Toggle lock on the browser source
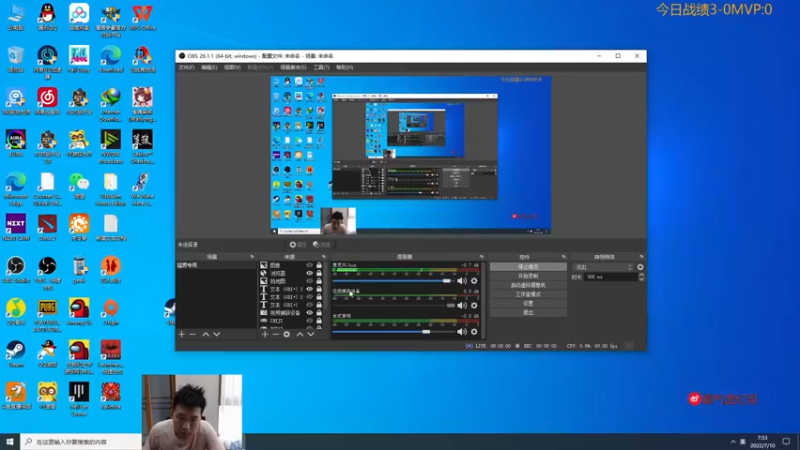 [319, 273]
